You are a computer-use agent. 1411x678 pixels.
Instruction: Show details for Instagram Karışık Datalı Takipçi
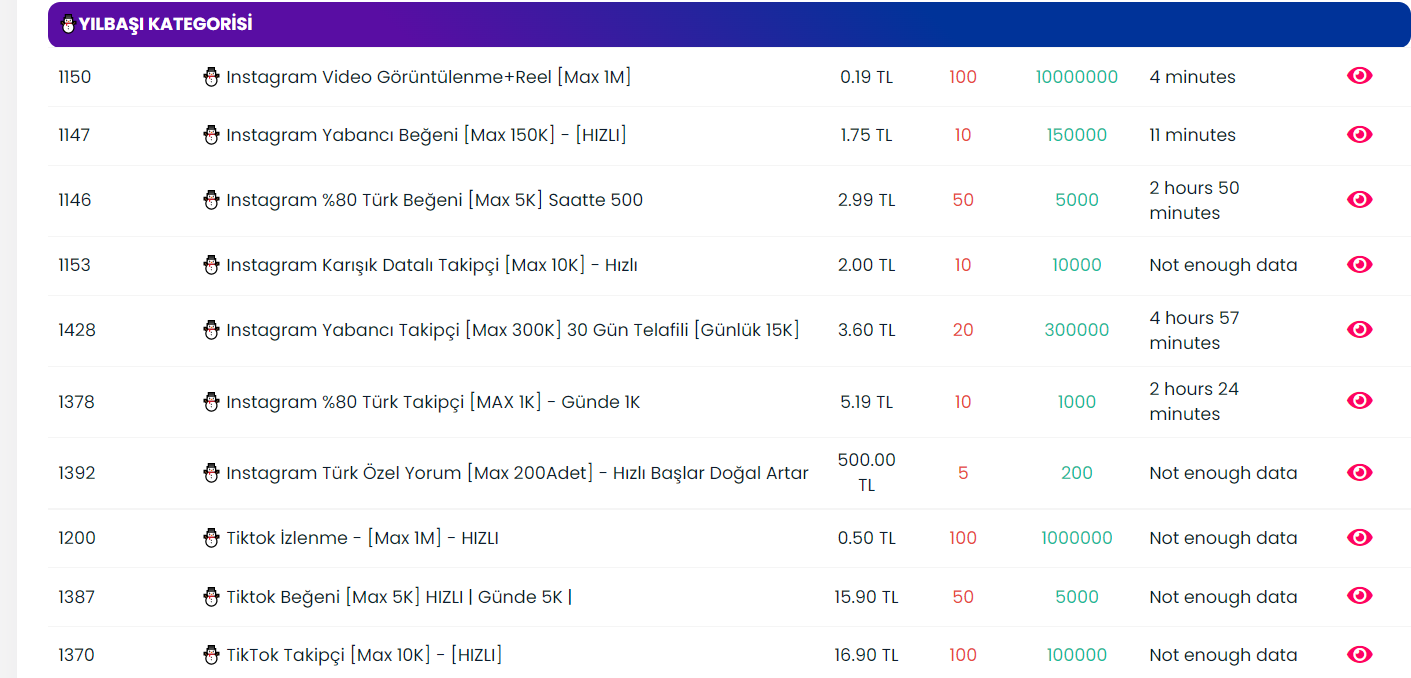pos(1359,265)
